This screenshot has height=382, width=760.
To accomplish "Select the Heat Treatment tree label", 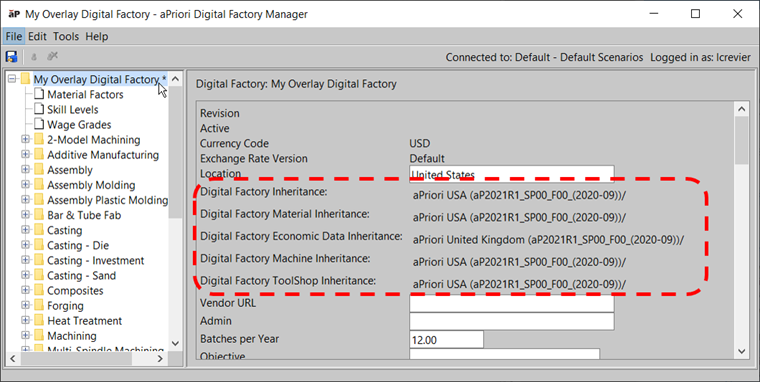I will point(84,321).
